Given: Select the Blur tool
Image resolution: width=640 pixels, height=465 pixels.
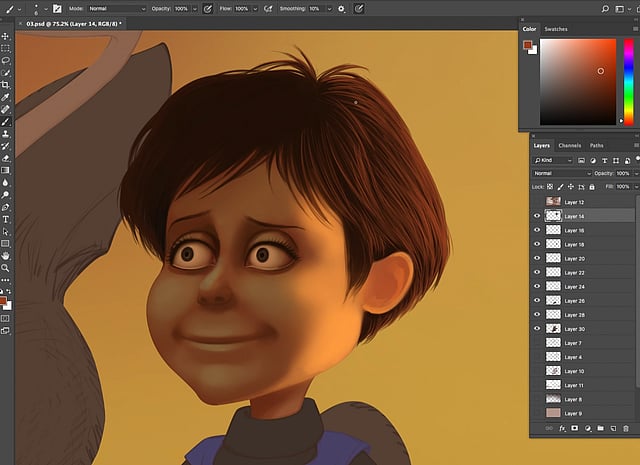Looking at the screenshot, I should [x=5, y=182].
